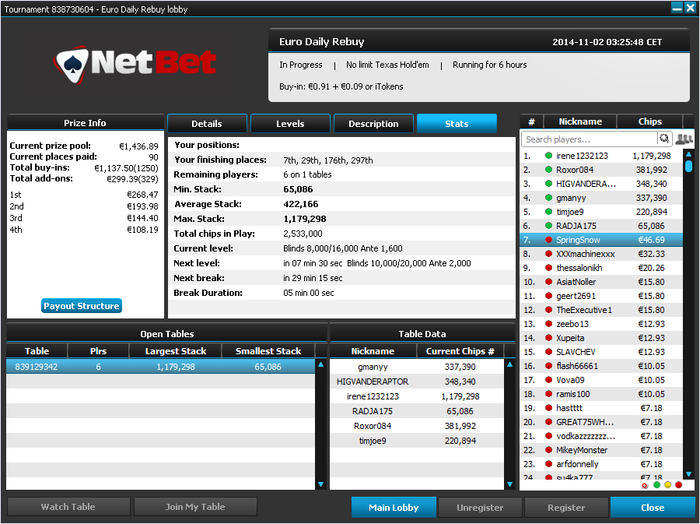
Task: Switch to the Levels tab
Action: pyautogui.click(x=290, y=124)
